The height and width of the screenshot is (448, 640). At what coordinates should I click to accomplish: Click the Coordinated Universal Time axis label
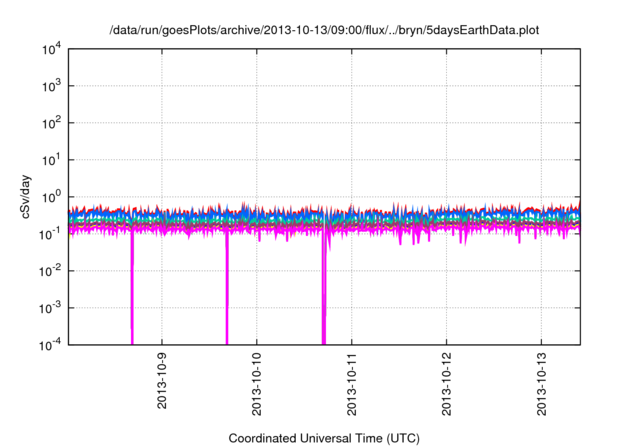324,439
